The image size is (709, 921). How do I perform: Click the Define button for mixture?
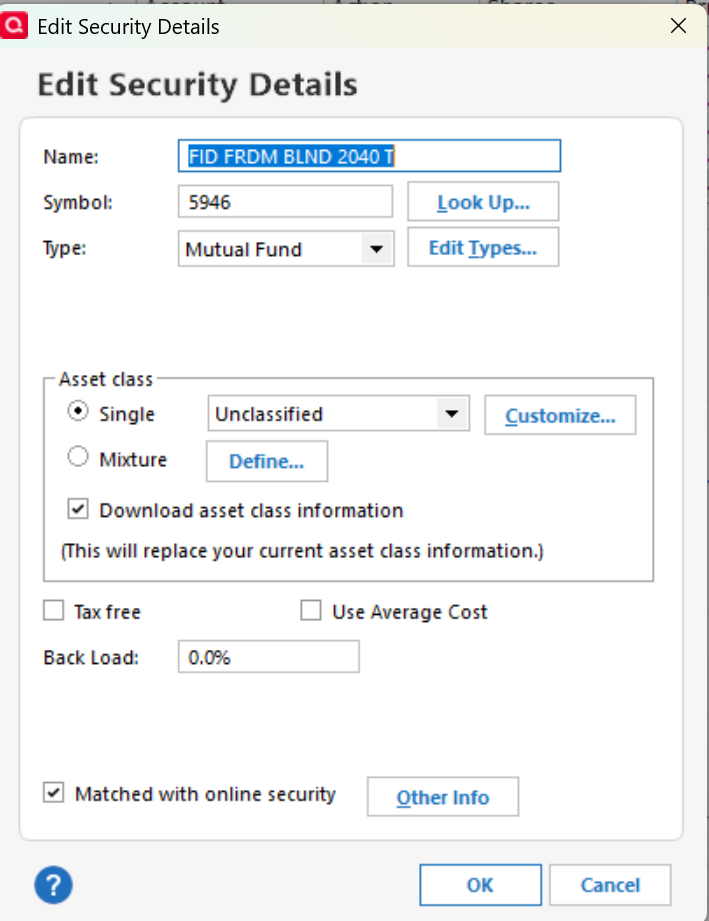point(267,461)
